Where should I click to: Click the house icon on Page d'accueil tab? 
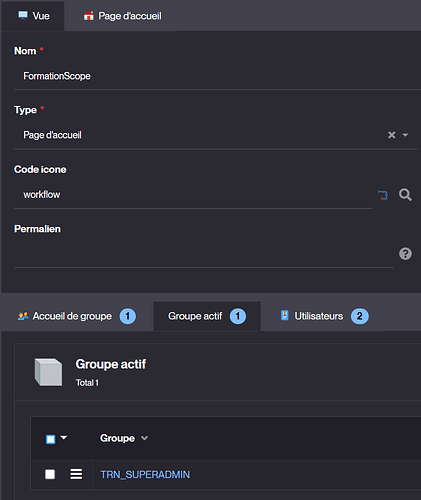point(89,16)
